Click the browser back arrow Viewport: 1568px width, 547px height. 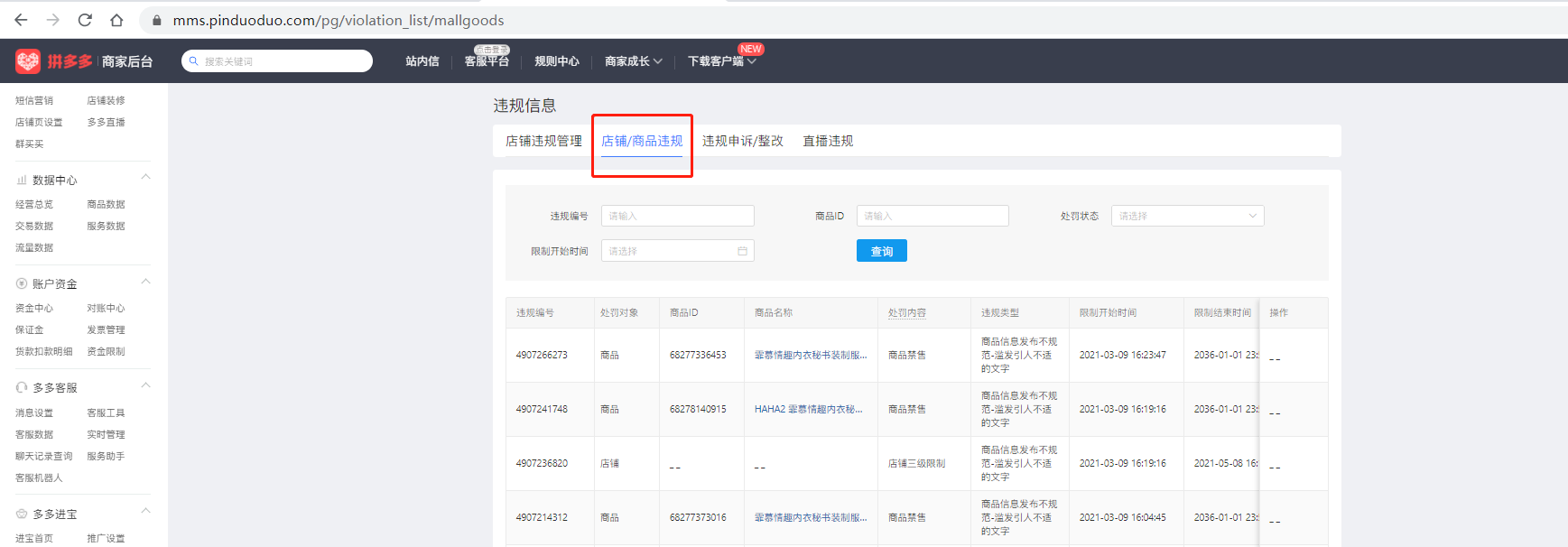pos(21,20)
